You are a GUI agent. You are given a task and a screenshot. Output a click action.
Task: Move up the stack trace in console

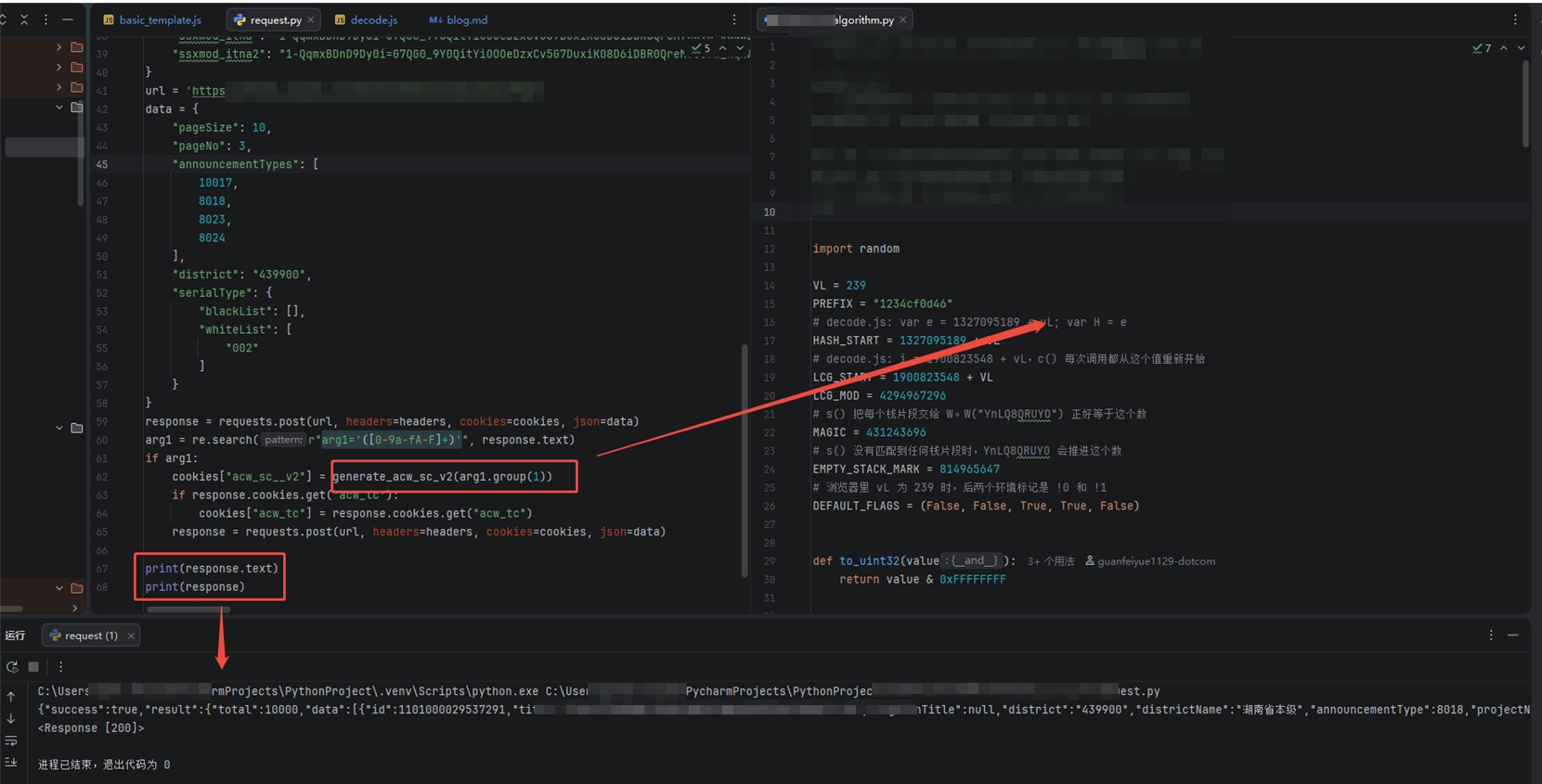(x=11, y=696)
